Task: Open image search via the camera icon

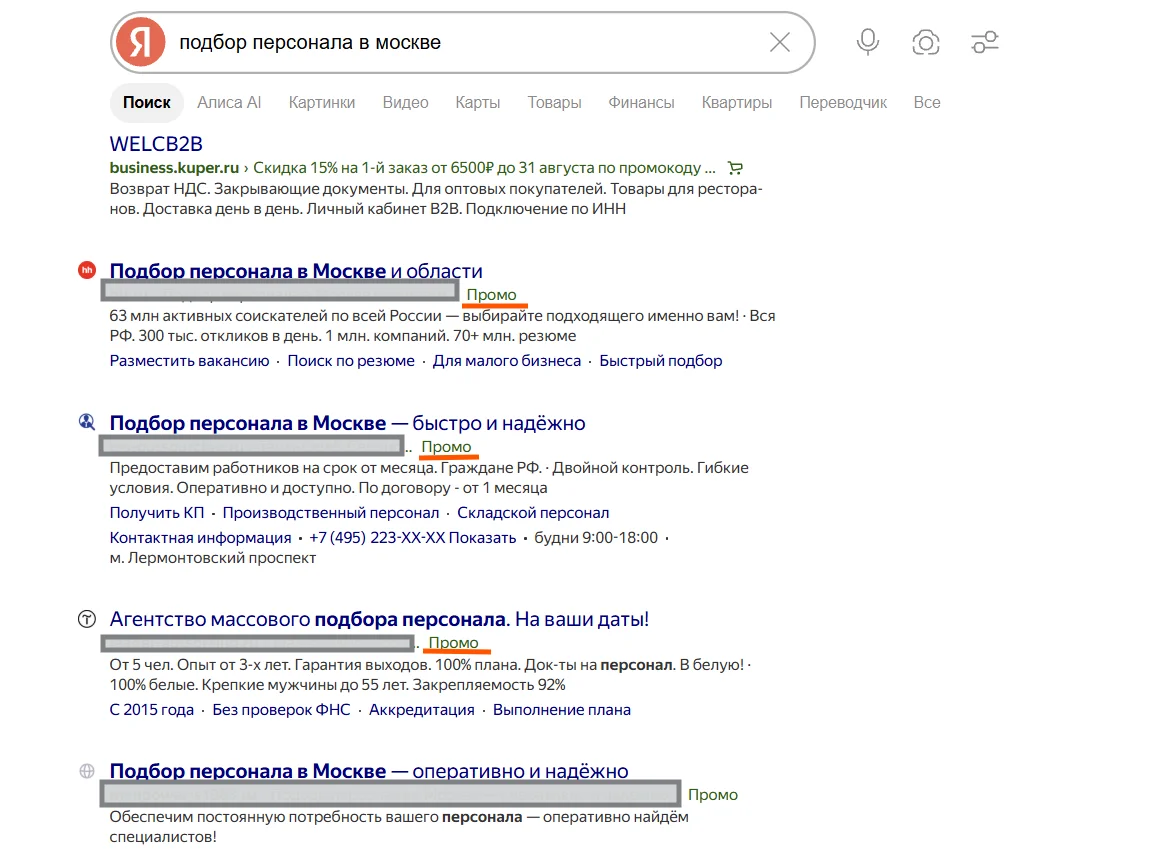Action: [926, 42]
